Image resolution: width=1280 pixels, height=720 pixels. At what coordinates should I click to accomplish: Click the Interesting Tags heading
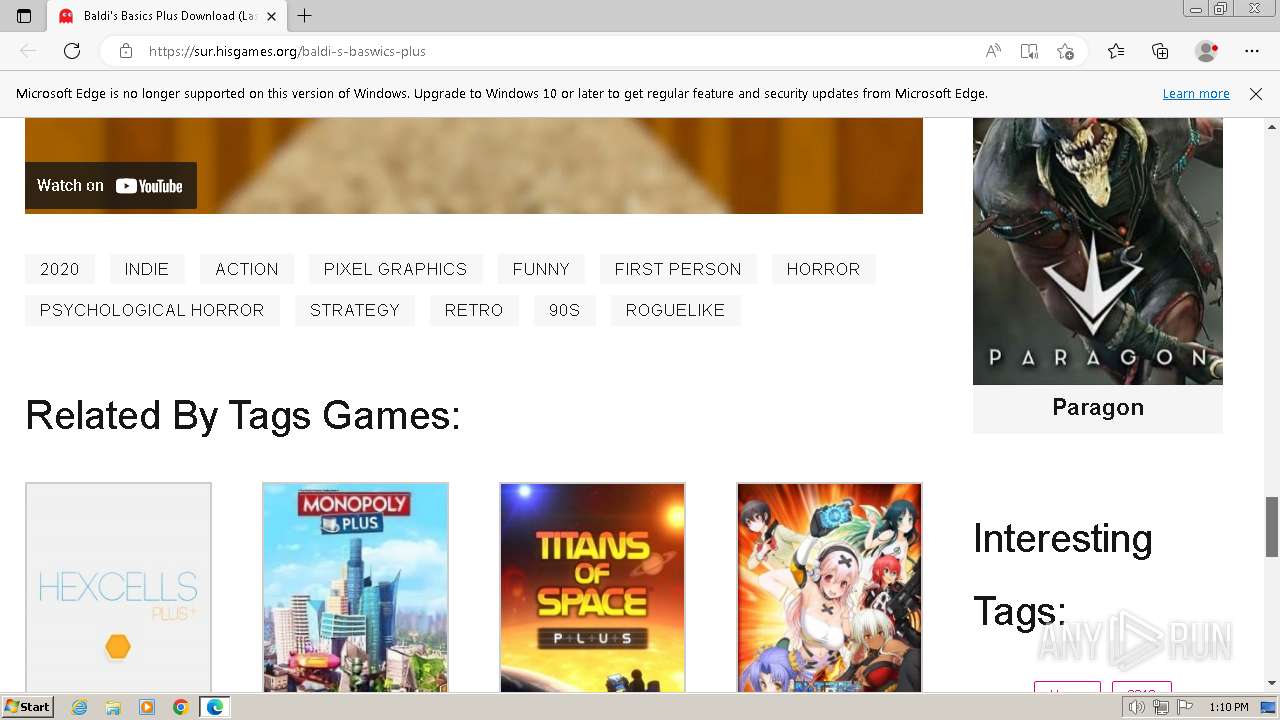(1063, 575)
